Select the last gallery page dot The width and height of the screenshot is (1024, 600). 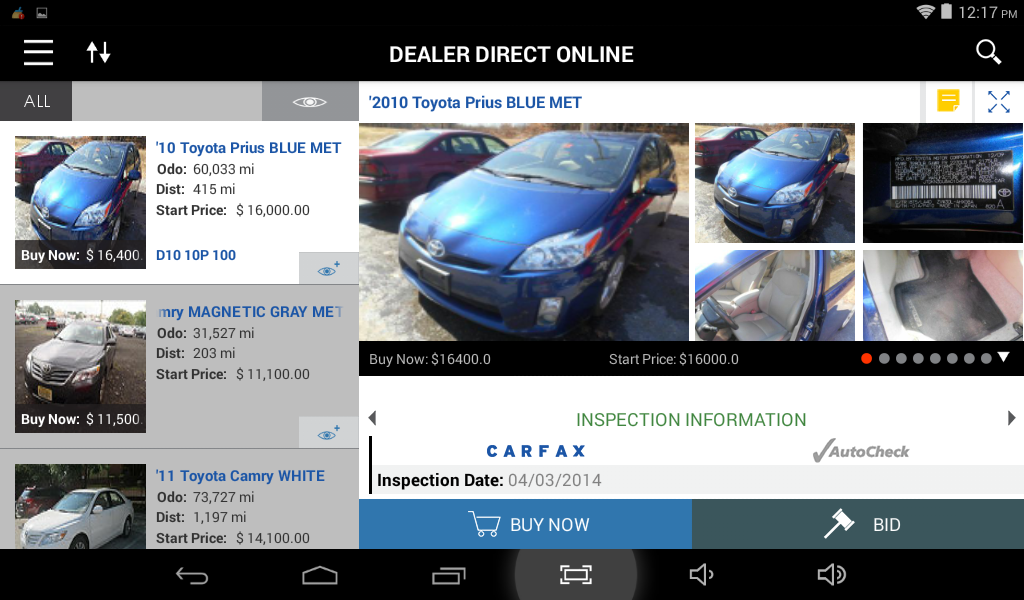coord(986,358)
